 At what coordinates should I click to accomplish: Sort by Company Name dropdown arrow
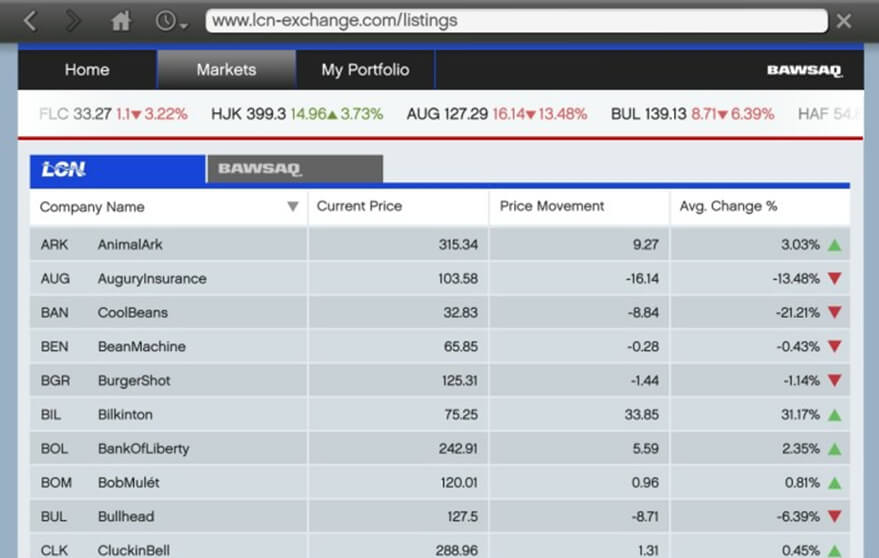[x=292, y=207]
